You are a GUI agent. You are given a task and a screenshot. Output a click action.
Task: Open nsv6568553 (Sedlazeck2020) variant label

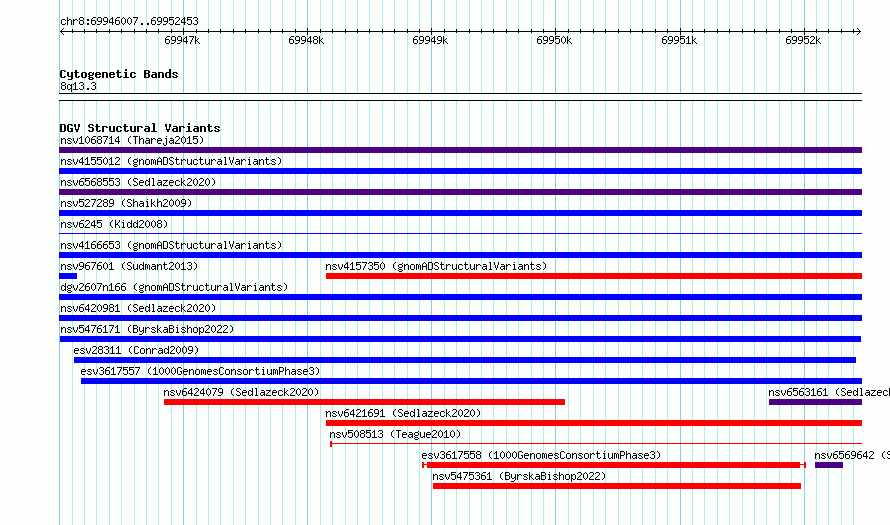tap(138, 182)
